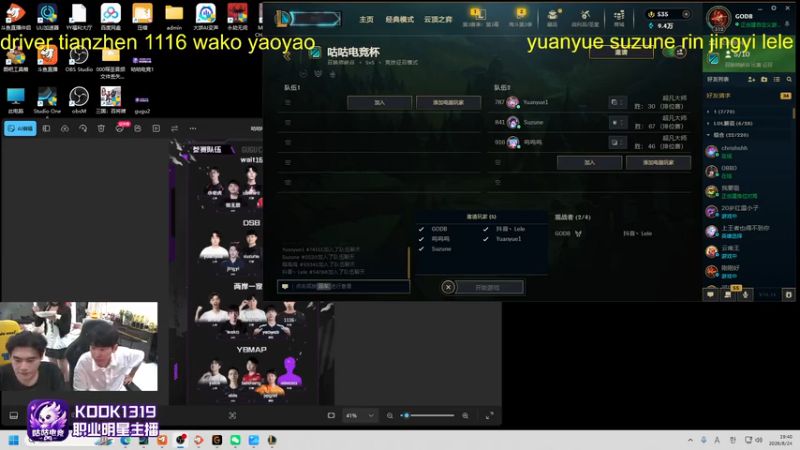This screenshot has width=800, height=450.
Task: Click the add friend icon in the friends panel
Action: click(752, 80)
